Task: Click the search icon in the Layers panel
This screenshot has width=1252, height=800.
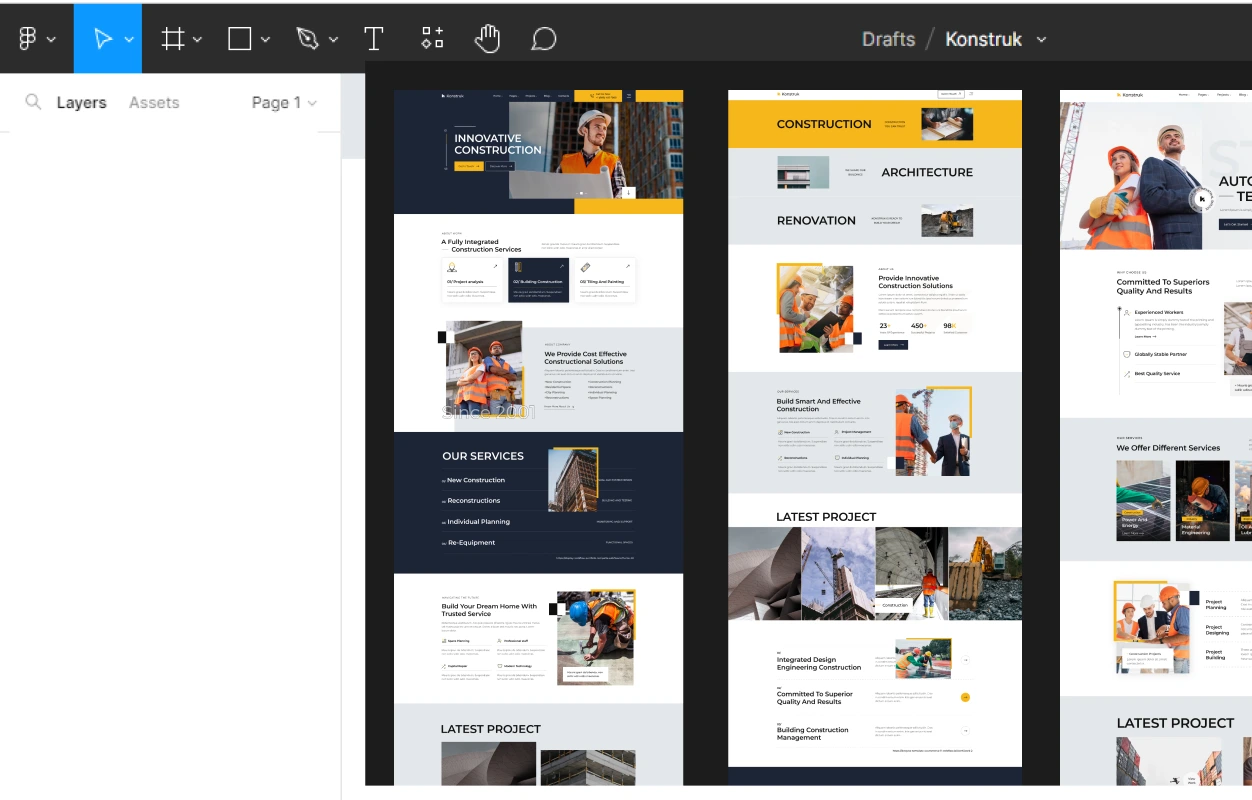Action: tap(32, 102)
